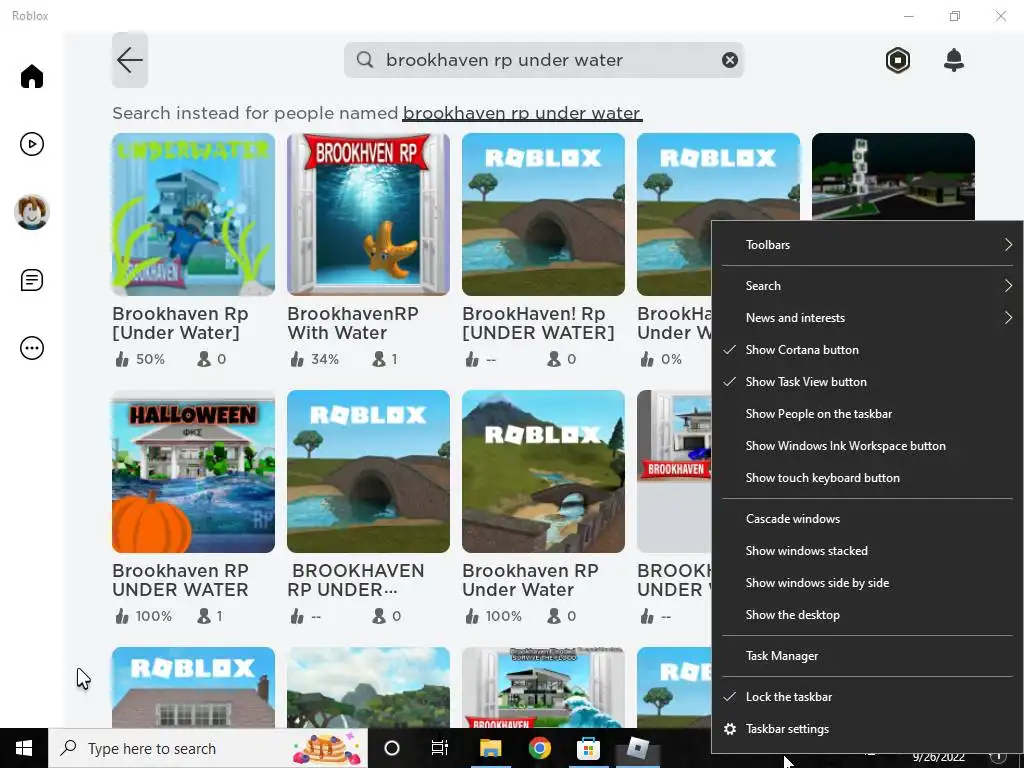Open BROOKHAVEN RP UNDER... game title
Image resolution: width=1024 pixels, height=768 pixels.
coord(357,580)
